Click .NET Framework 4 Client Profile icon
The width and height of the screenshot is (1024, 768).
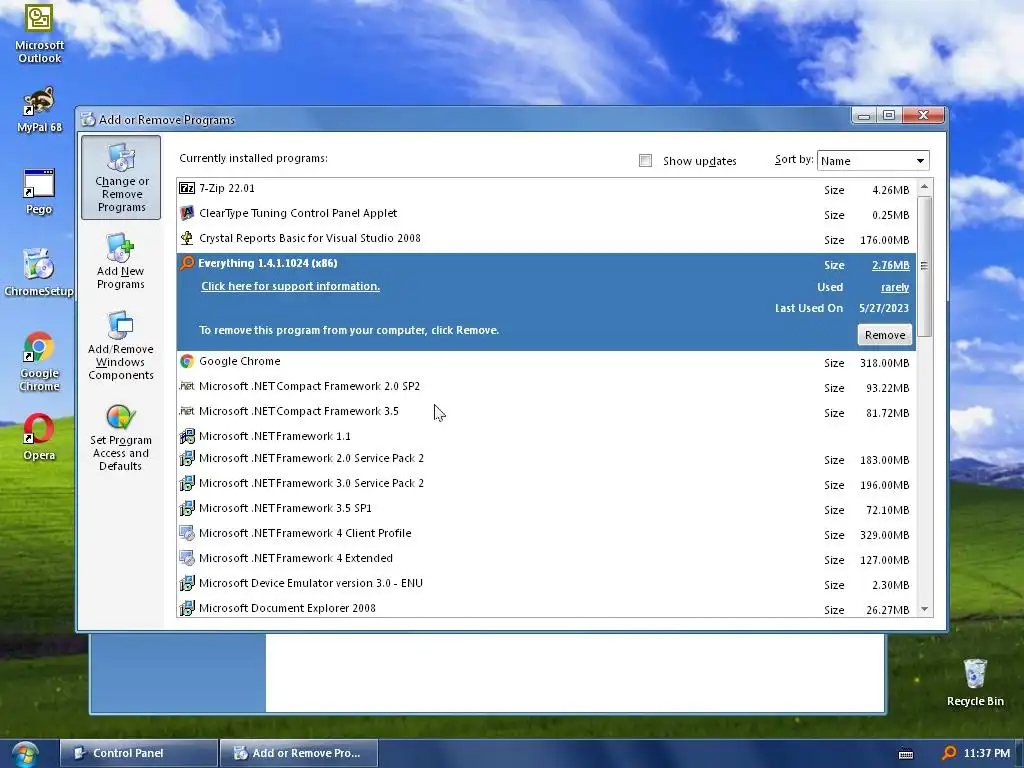point(187,533)
